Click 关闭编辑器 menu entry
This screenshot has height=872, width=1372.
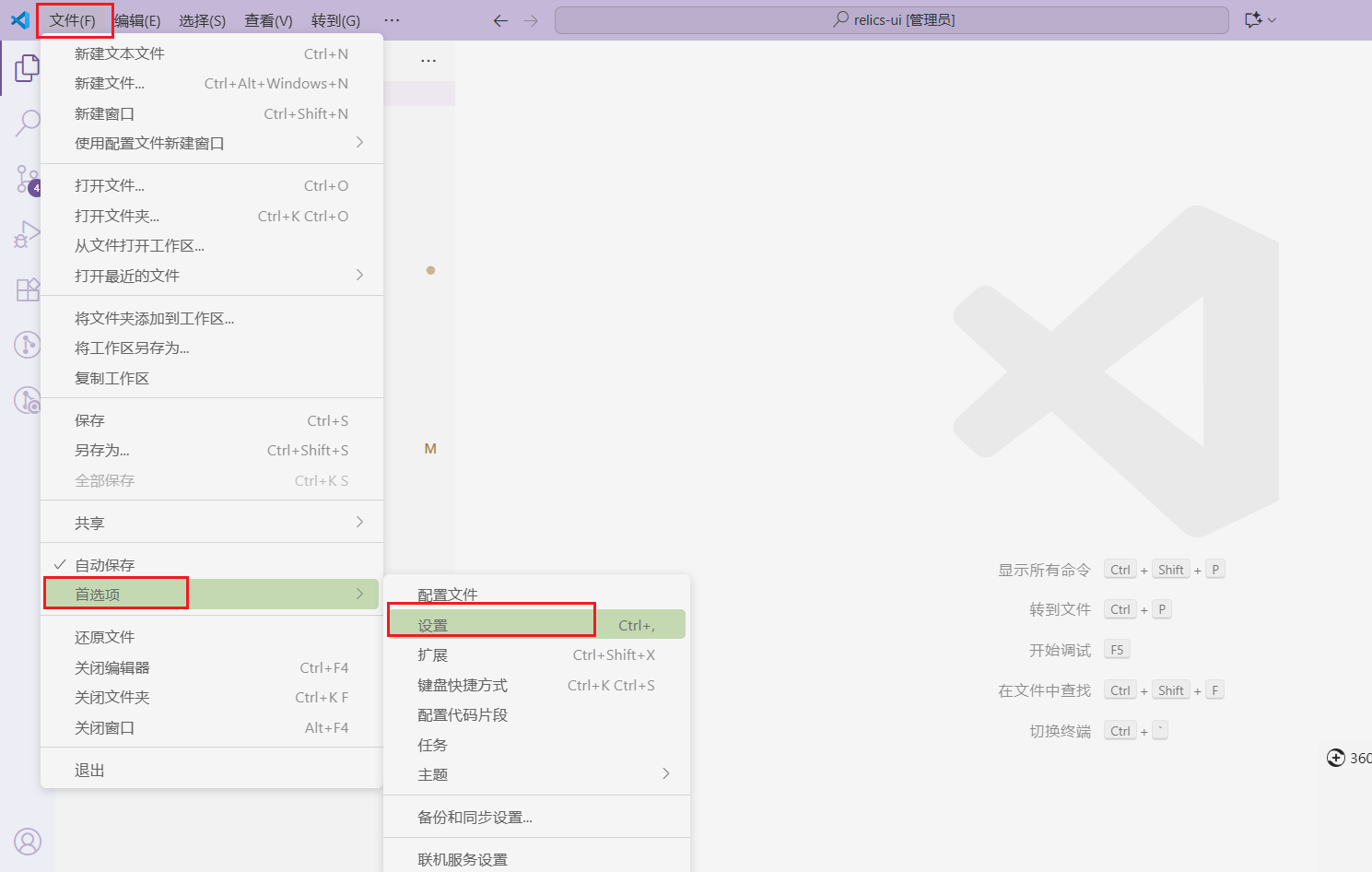click(x=212, y=667)
